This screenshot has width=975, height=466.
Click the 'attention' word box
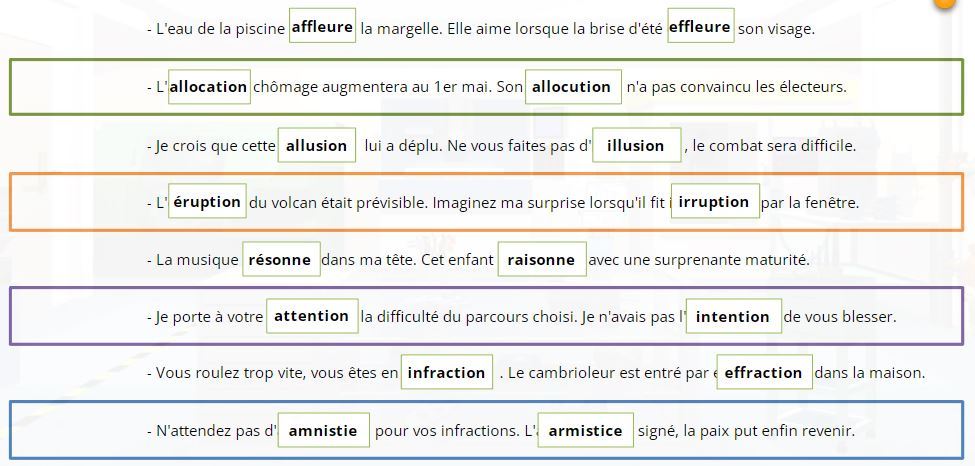[x=312, y=316]
